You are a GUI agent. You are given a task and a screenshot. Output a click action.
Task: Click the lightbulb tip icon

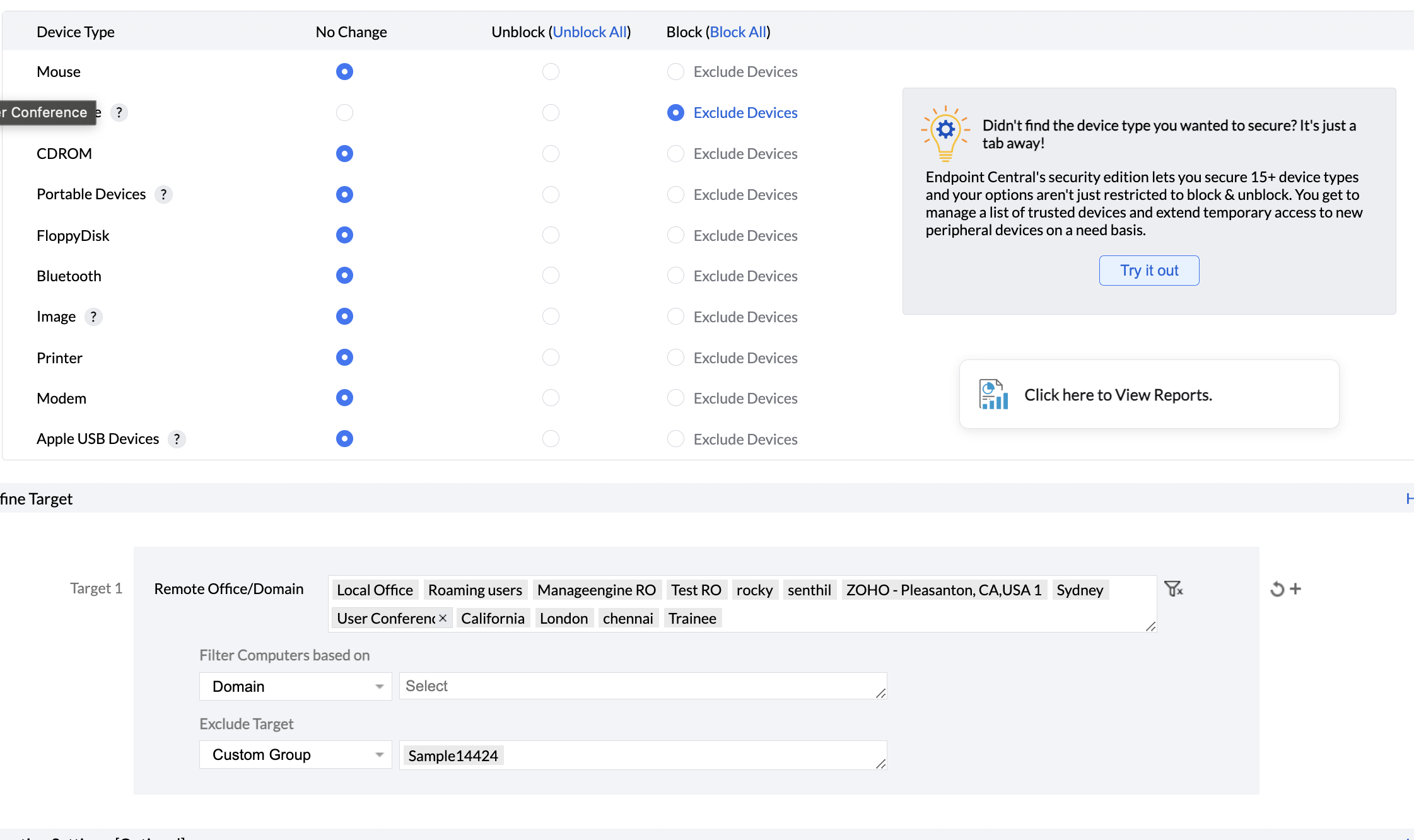click(945, 133)
